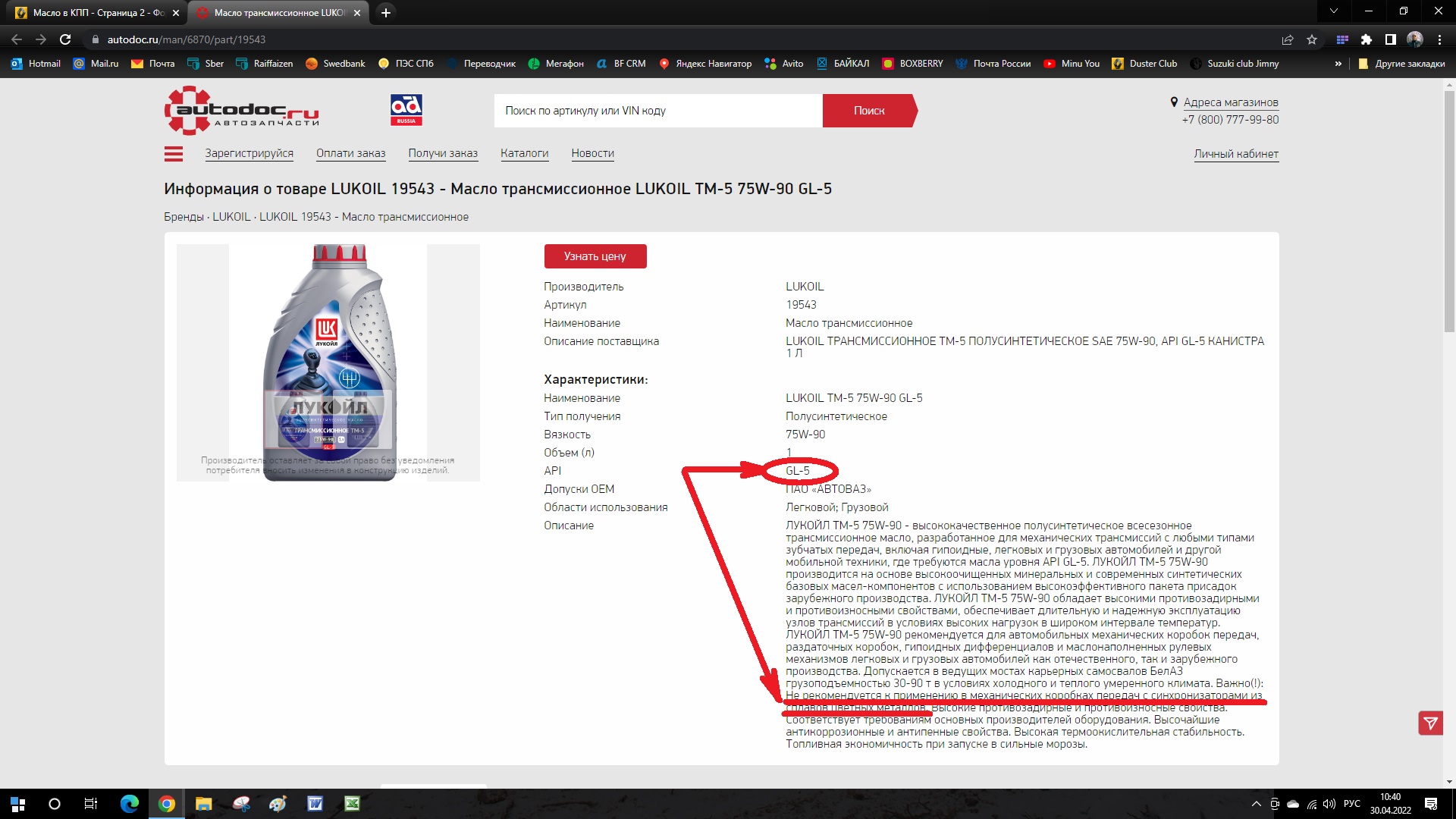
Task: Open Оплати заказ menu link
Action: tap(350, 153)
